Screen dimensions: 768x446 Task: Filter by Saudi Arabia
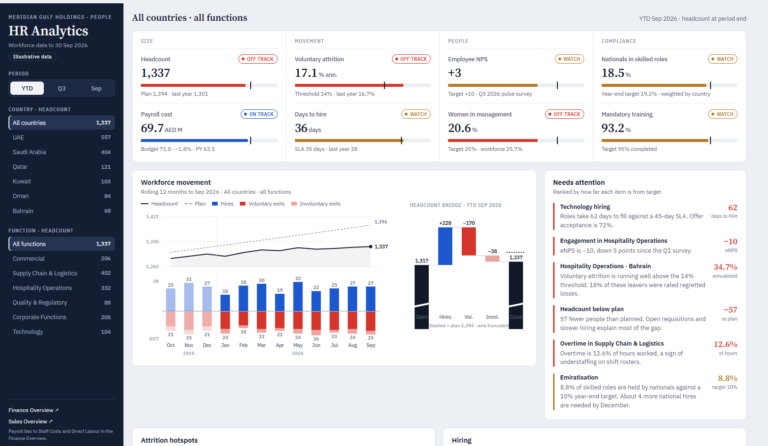(x=62, y=152)
